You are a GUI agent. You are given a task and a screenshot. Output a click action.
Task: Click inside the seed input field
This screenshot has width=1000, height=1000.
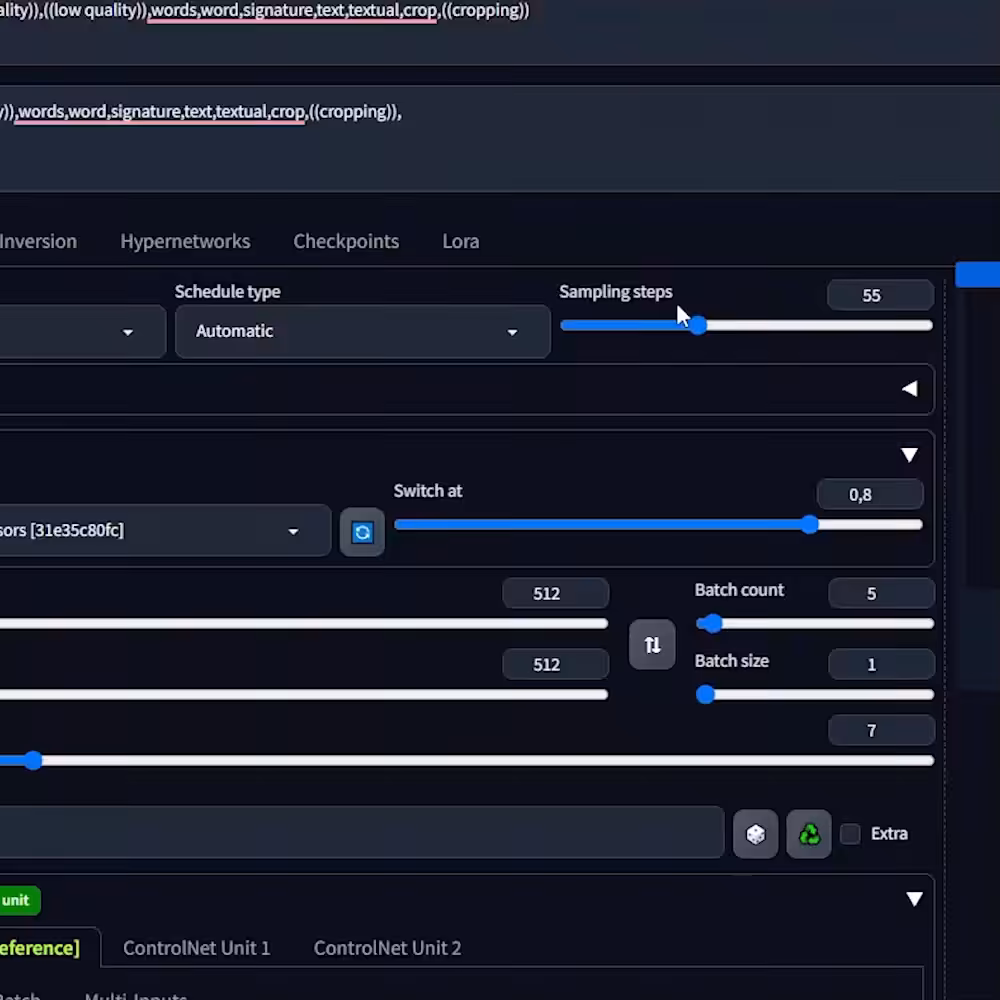point(362,832)
